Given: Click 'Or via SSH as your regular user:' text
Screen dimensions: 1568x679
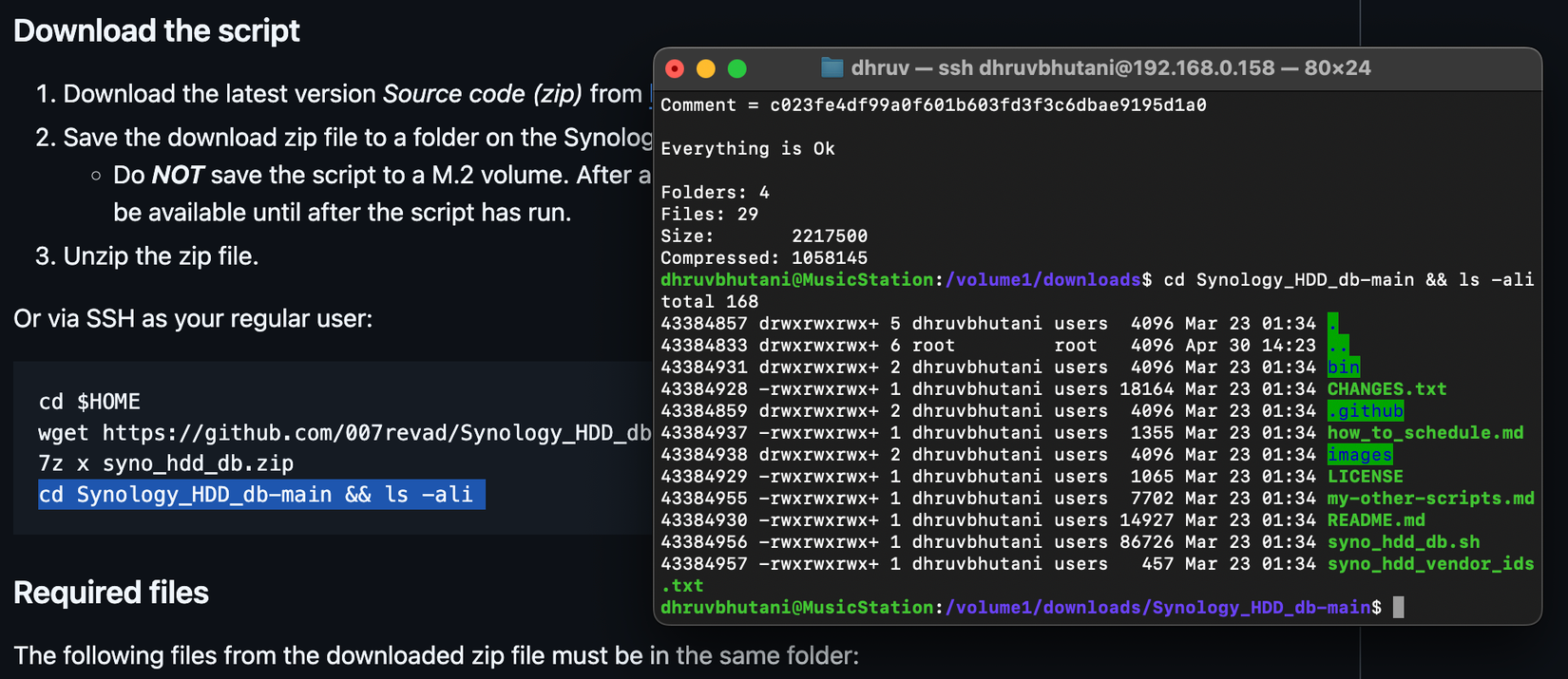Looking at the screenshot, I should tap(193, 318).
